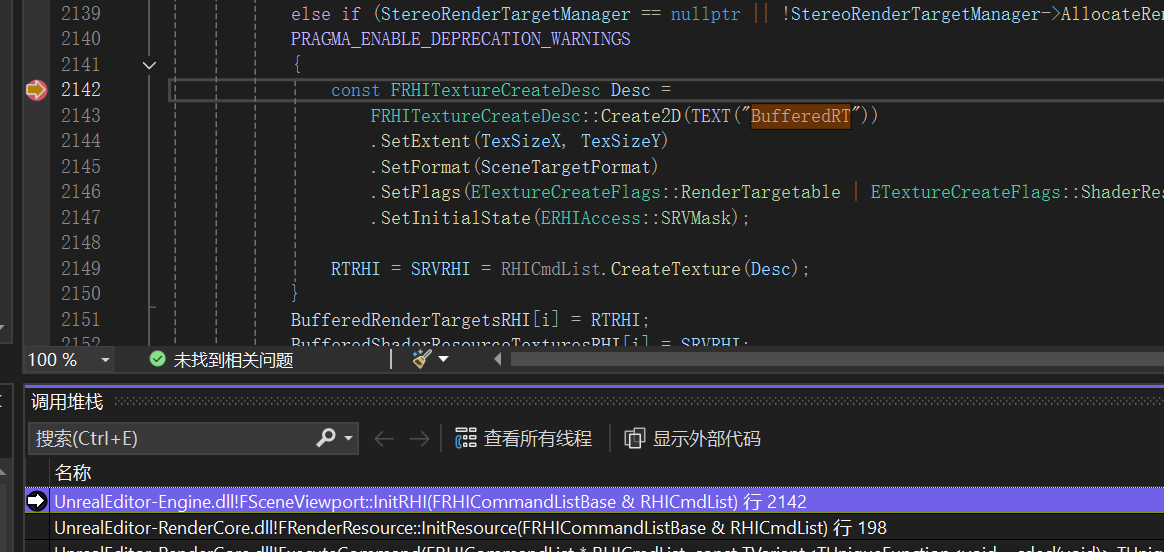Toggle 显示外部代码 button
This screenshot has width=1164, height=552.
[x=693, y=438]
